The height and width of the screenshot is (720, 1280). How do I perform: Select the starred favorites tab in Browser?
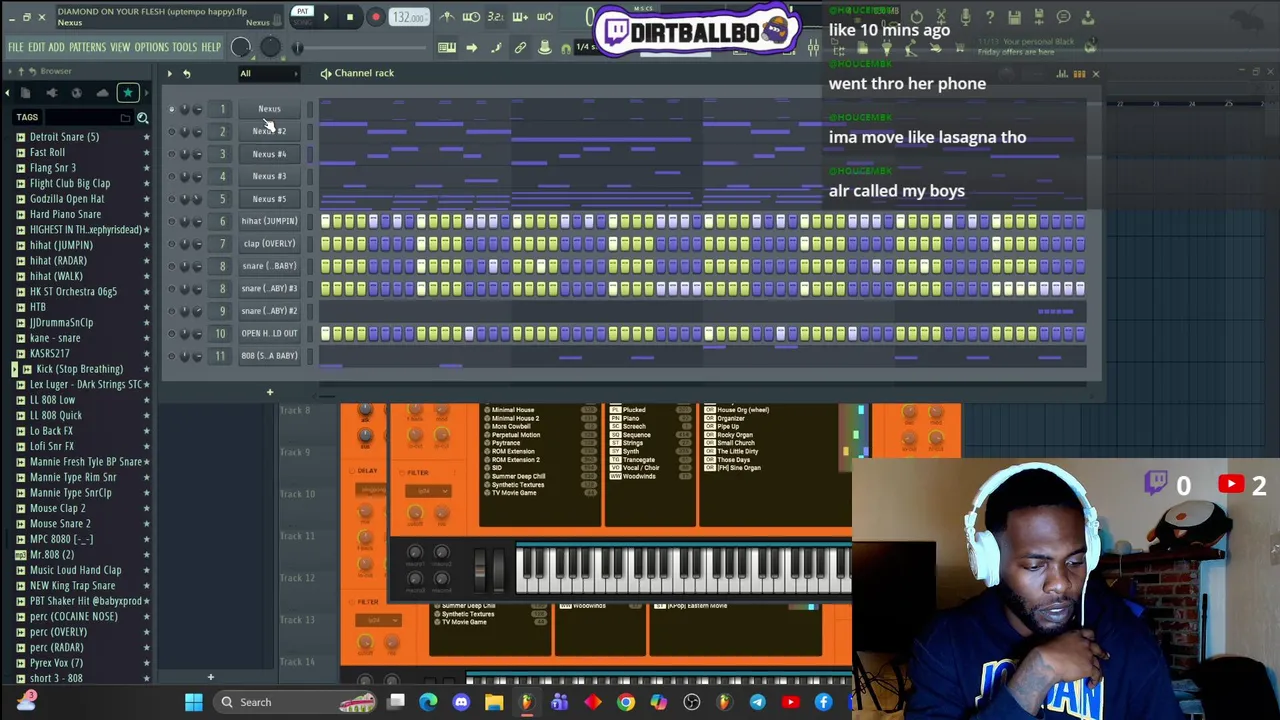pos(128,93)
